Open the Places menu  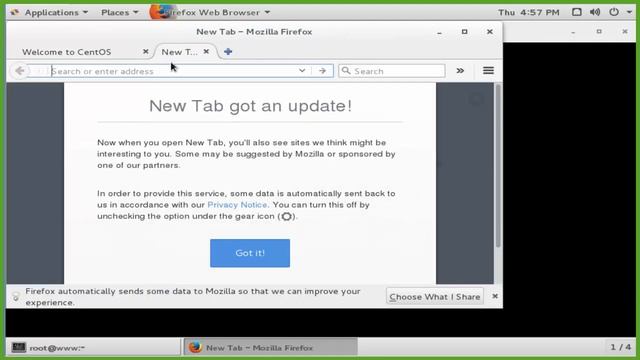click(x=119, y=12)
